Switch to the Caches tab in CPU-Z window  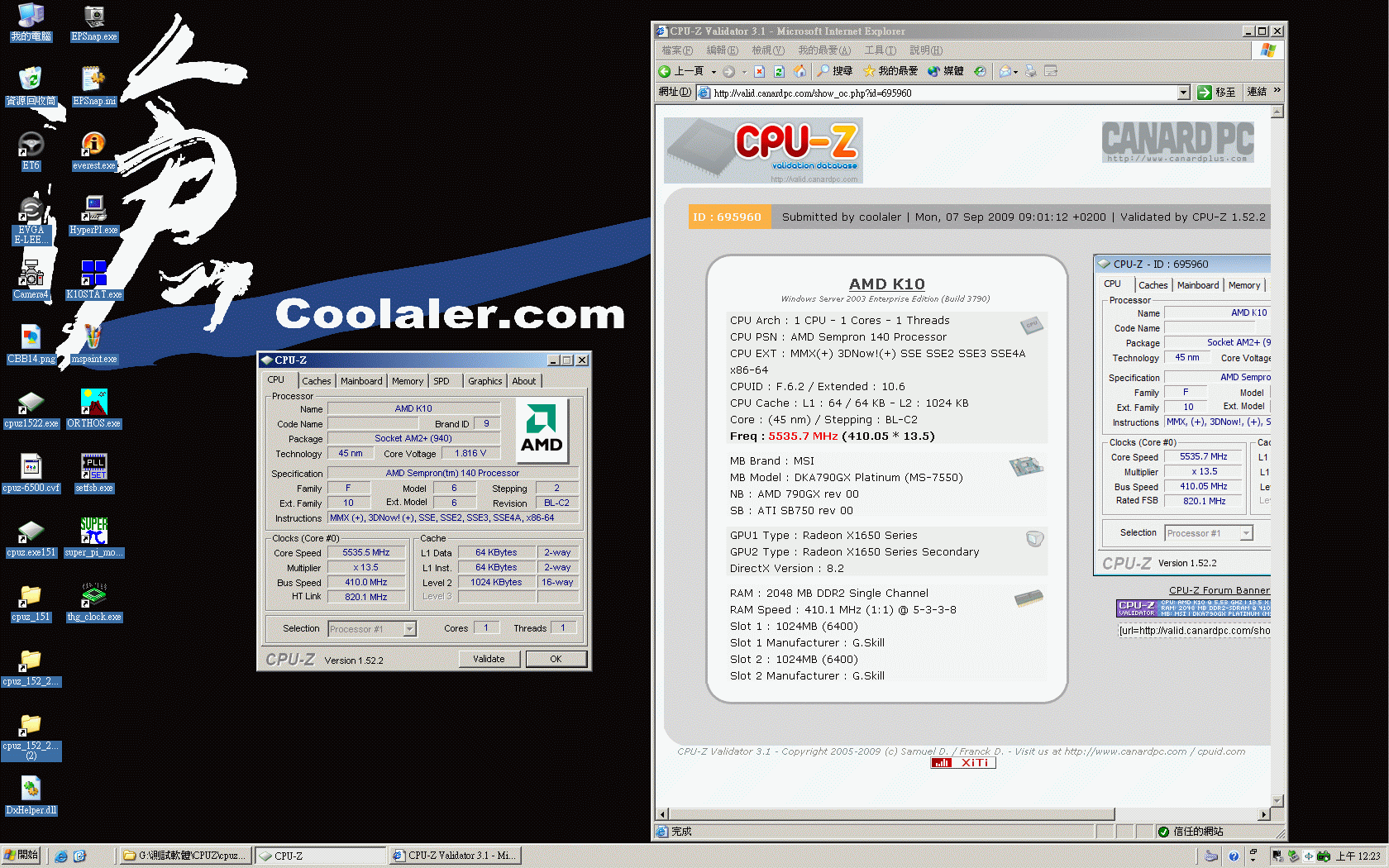click(316, 381)
